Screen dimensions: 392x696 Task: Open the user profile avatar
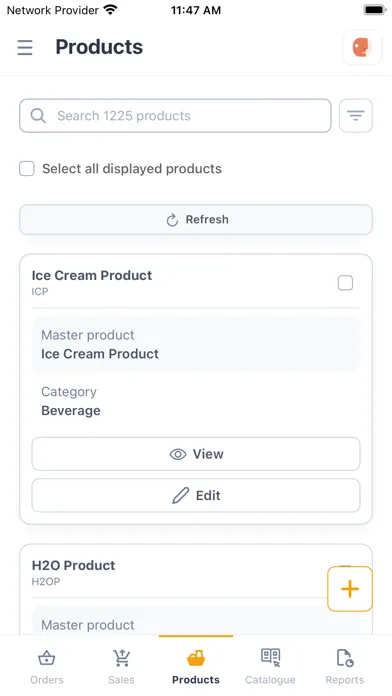362,47
